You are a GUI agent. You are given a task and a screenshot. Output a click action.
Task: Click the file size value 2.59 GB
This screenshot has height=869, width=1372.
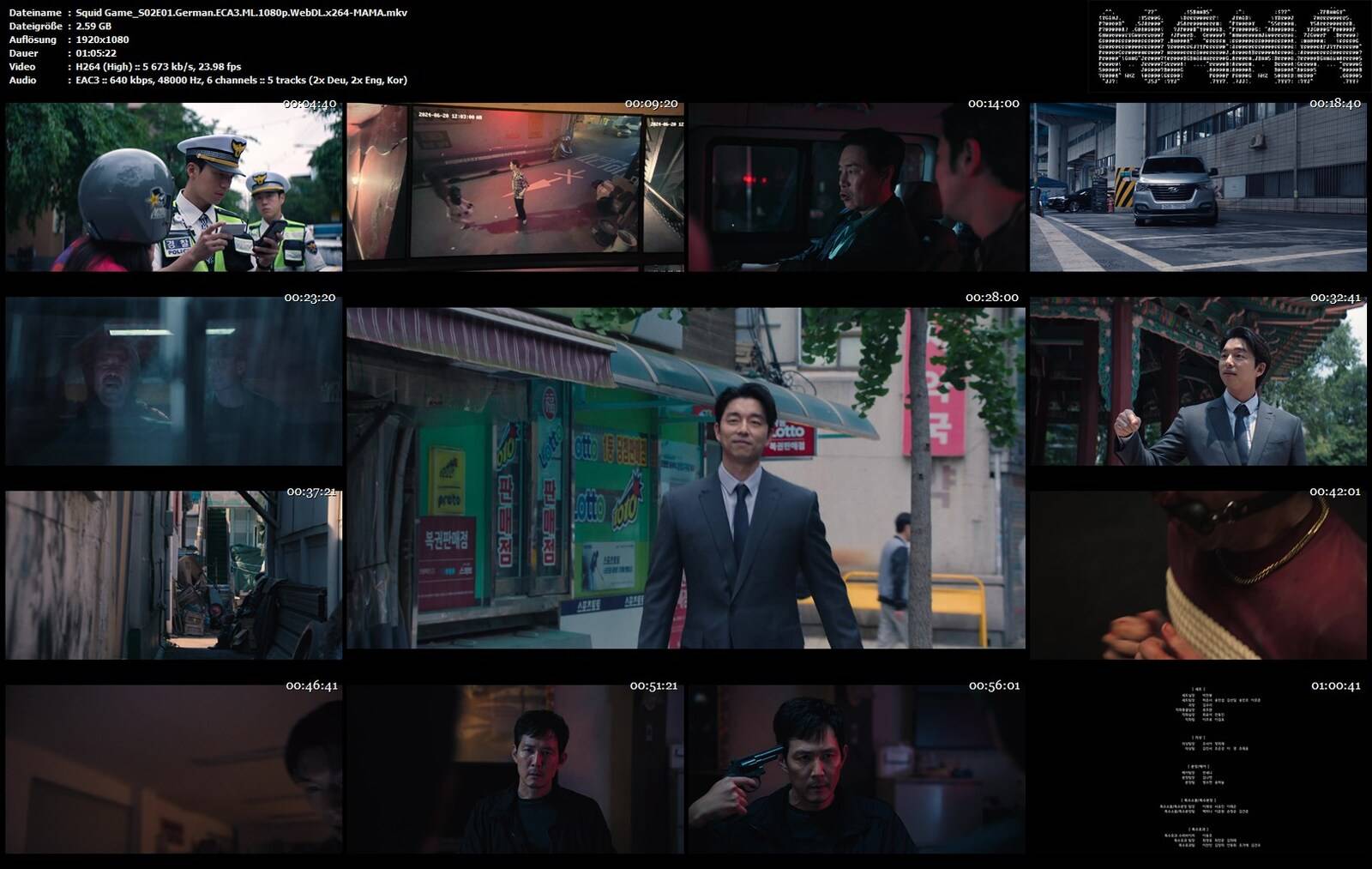click(93, 27)
